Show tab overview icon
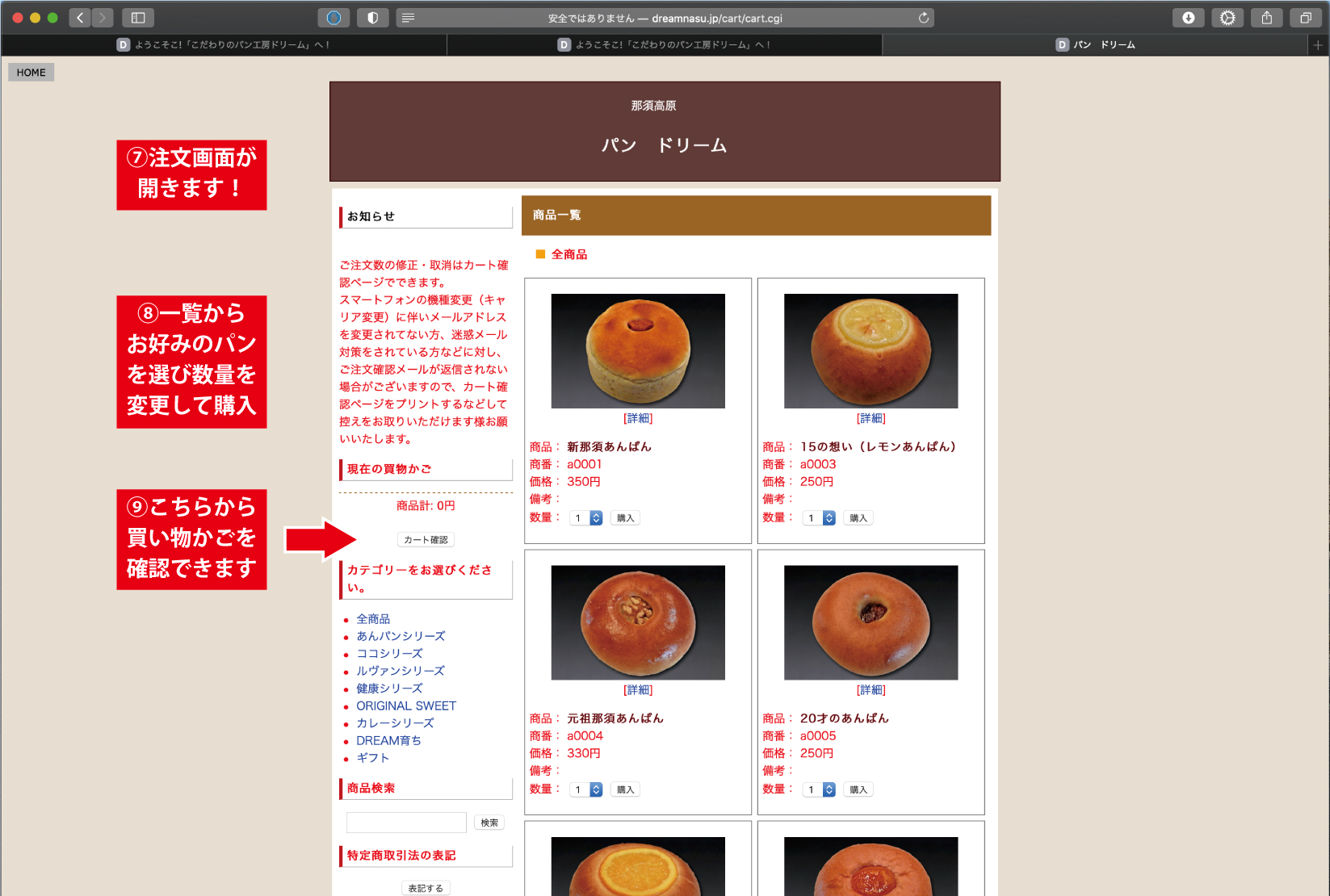The width and height of the screenshot is (1330, 896). click(1305, 18)
